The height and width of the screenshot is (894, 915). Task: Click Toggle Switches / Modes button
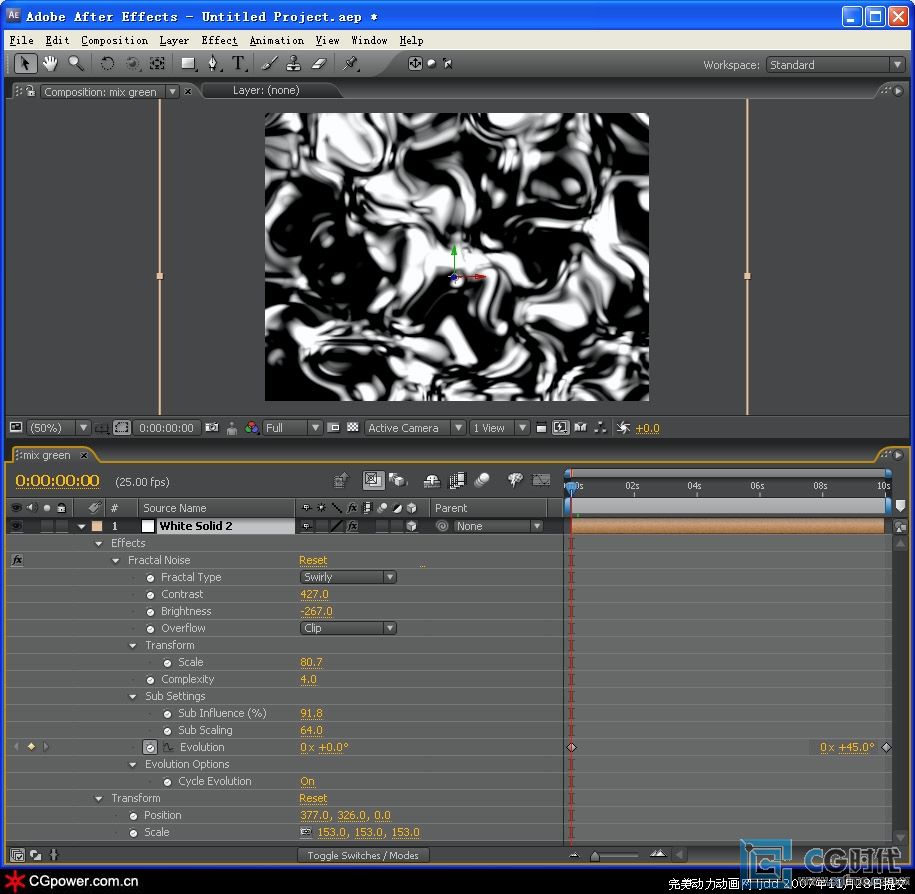click(363, 856)
